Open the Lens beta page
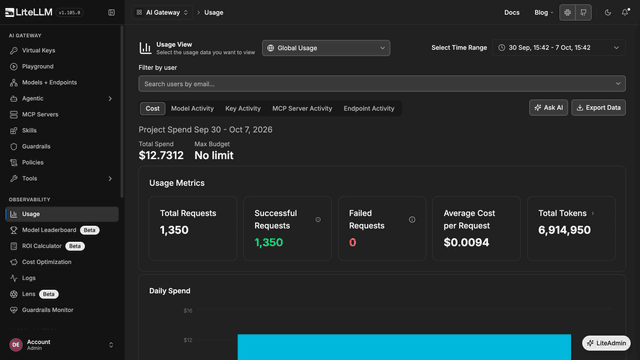The image size is (640, 360). click(x=61, y=294)
